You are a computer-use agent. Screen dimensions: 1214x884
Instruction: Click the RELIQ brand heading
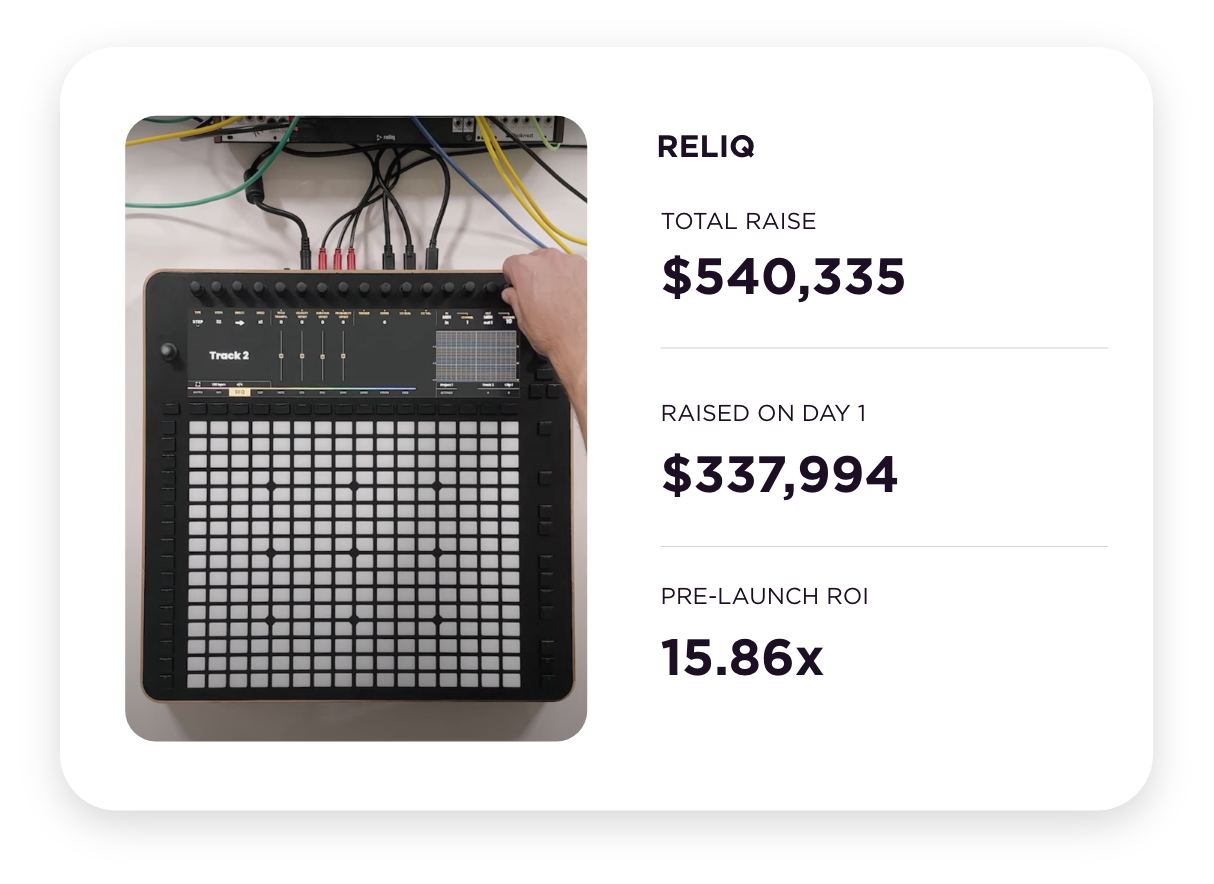point(705,147)
